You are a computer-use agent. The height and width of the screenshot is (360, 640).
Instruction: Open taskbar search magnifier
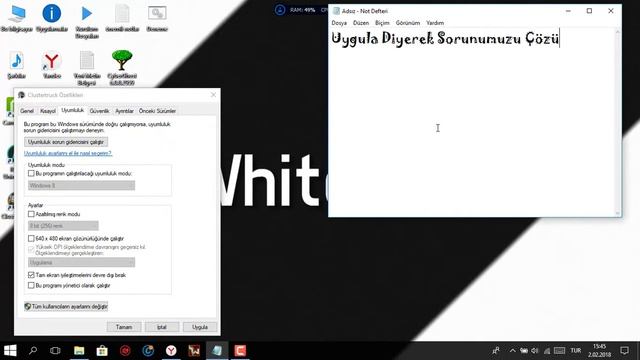pos(33,351)
